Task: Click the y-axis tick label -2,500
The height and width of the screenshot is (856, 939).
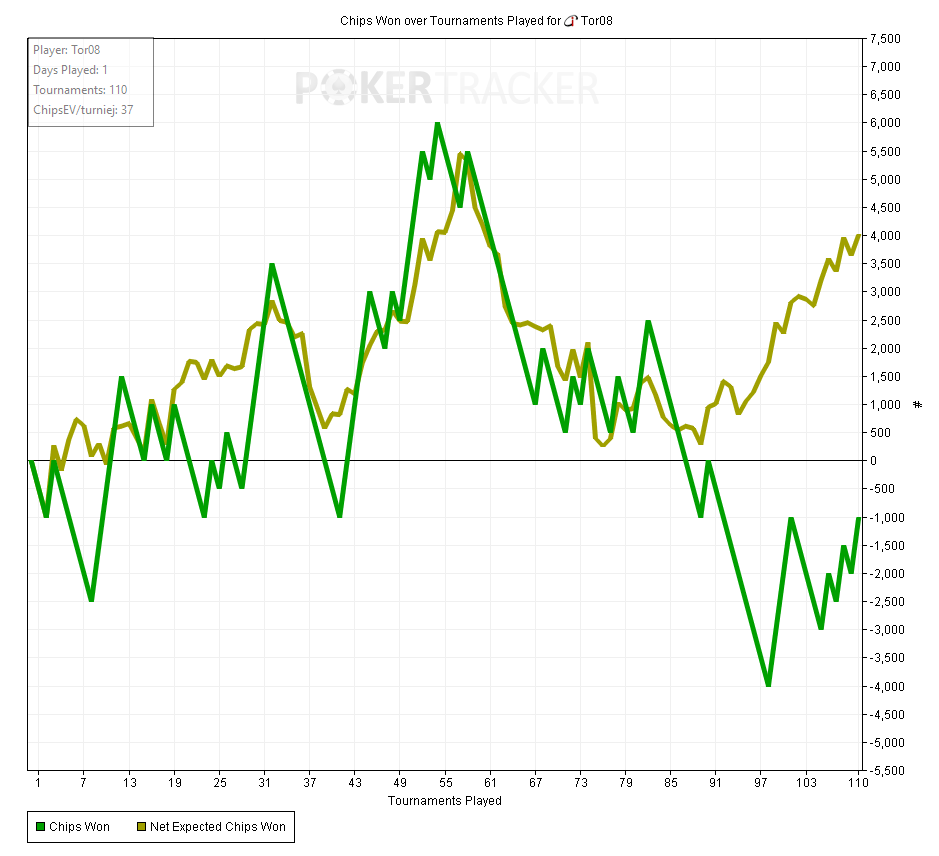Action: coord(887,602)
